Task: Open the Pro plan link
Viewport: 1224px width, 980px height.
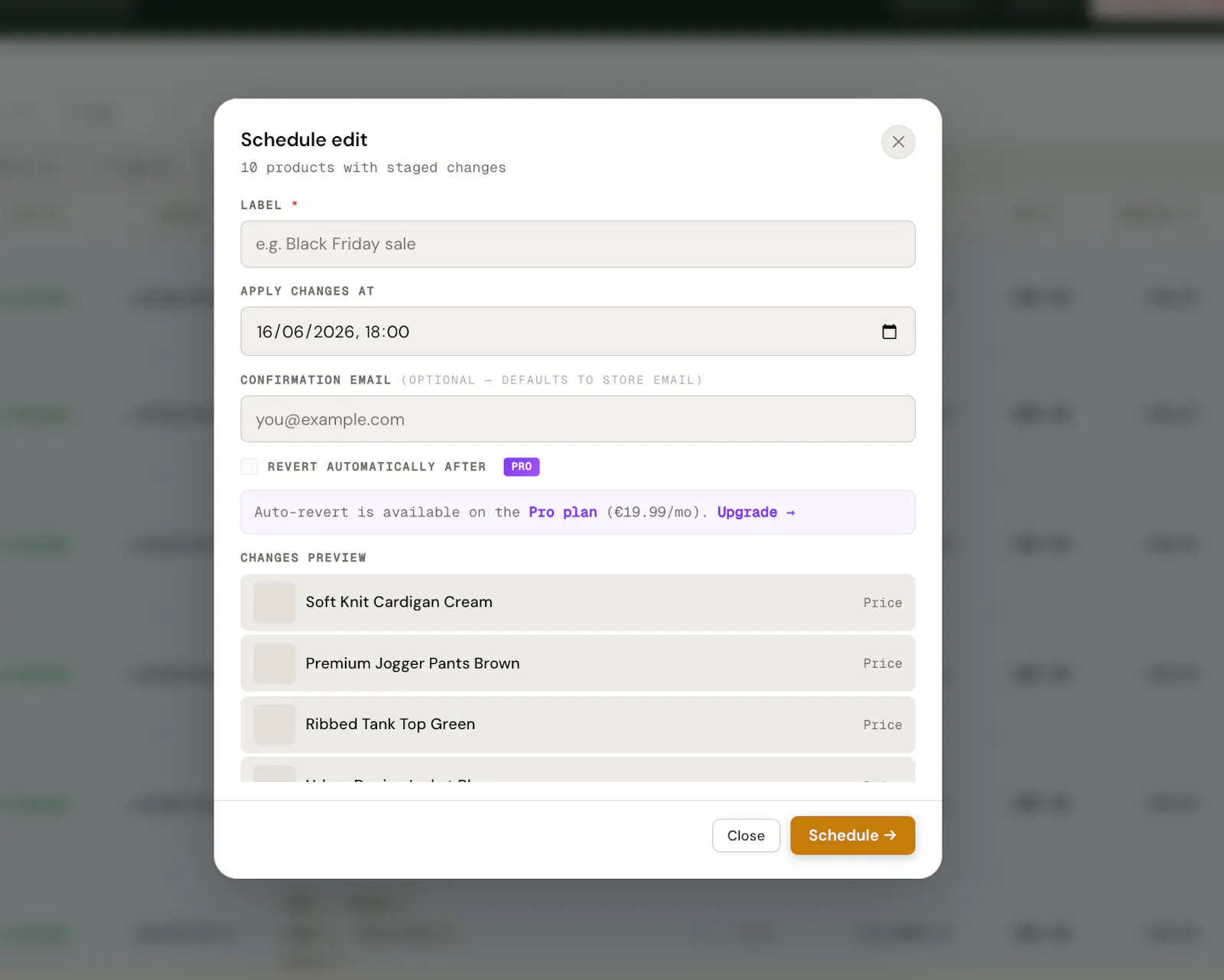Action: (x=562, y=513)
